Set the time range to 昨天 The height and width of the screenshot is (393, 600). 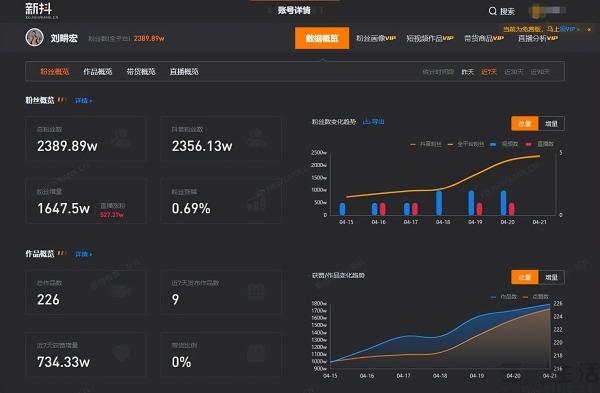[x=468, y=72]
